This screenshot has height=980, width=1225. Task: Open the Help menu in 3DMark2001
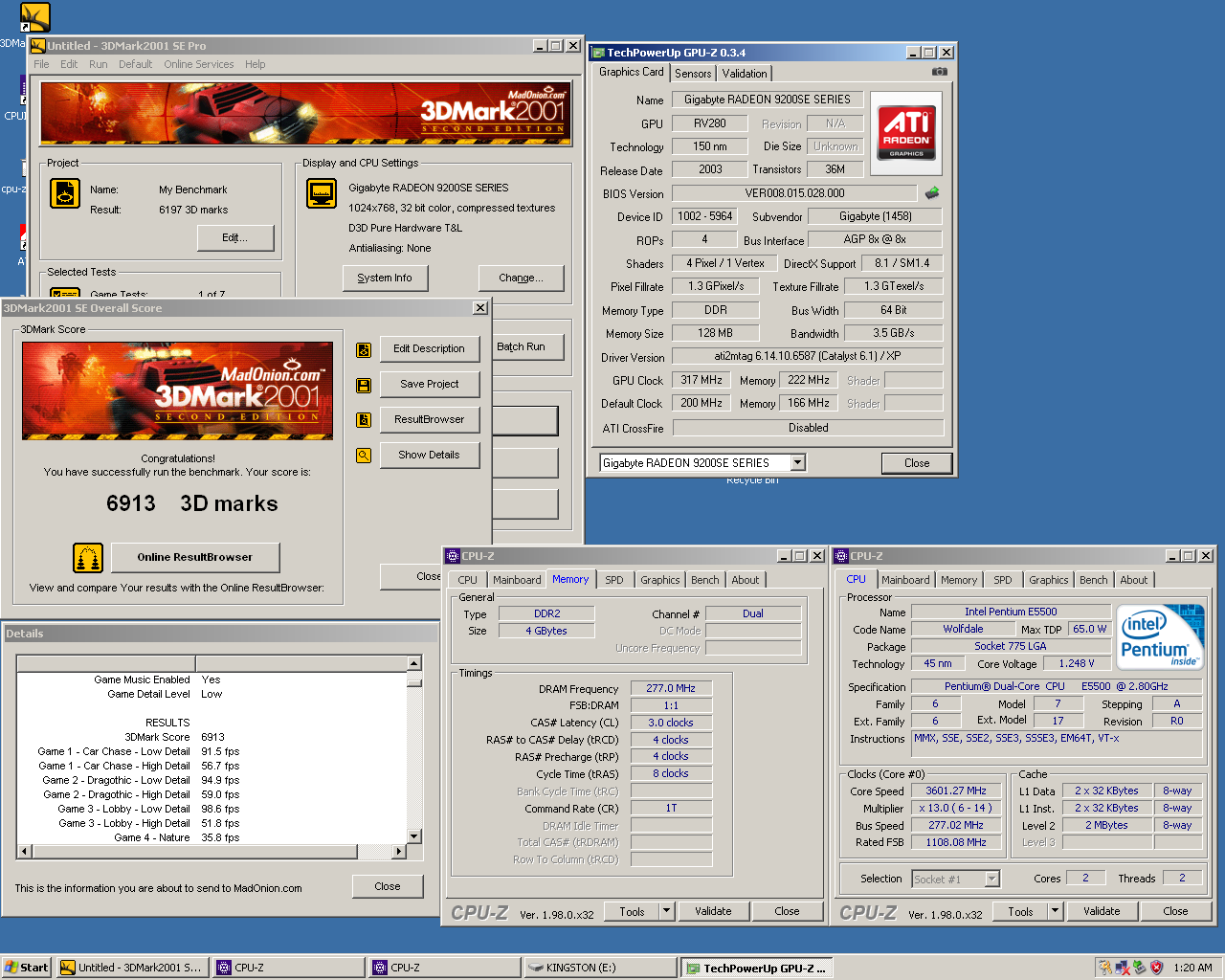pos(255,64)
